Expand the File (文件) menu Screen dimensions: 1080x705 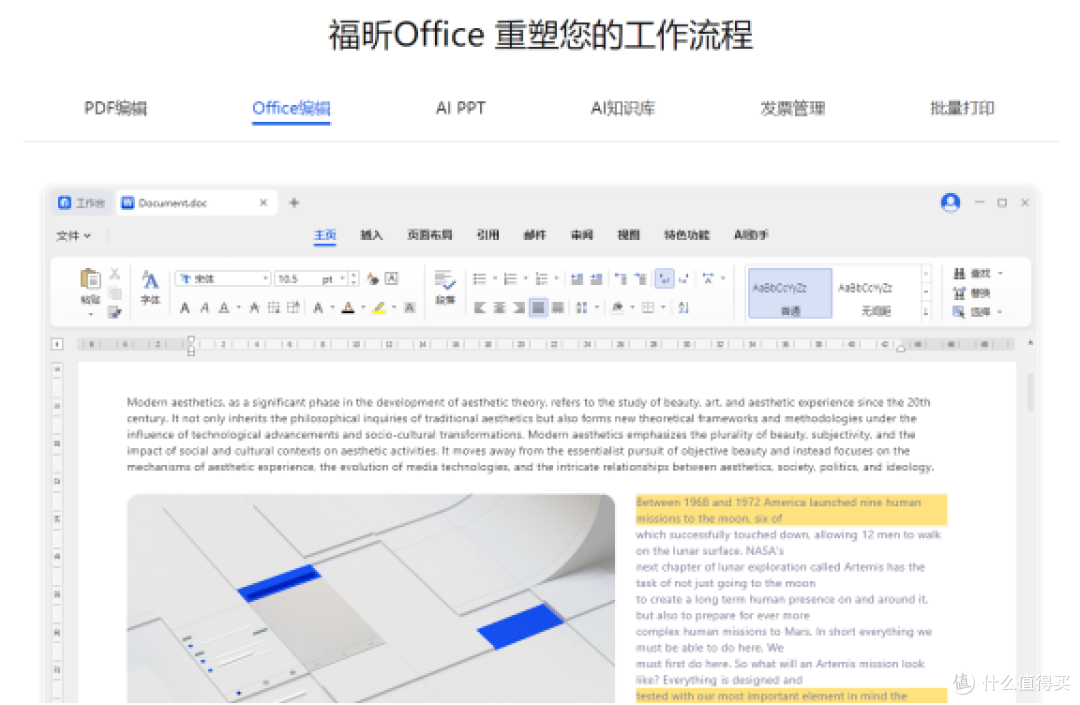tap(73, 235)
